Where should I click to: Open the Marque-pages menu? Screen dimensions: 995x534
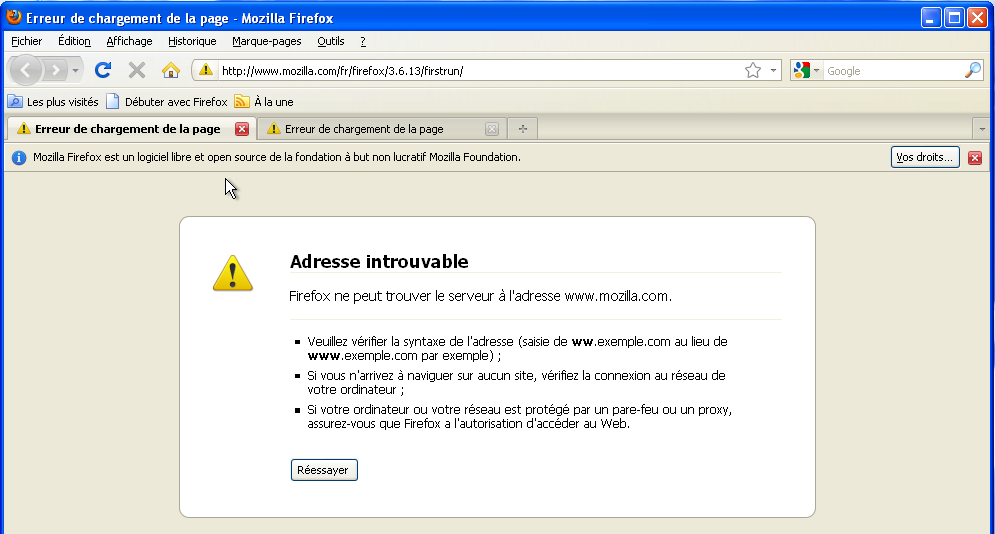coord(266,41)
